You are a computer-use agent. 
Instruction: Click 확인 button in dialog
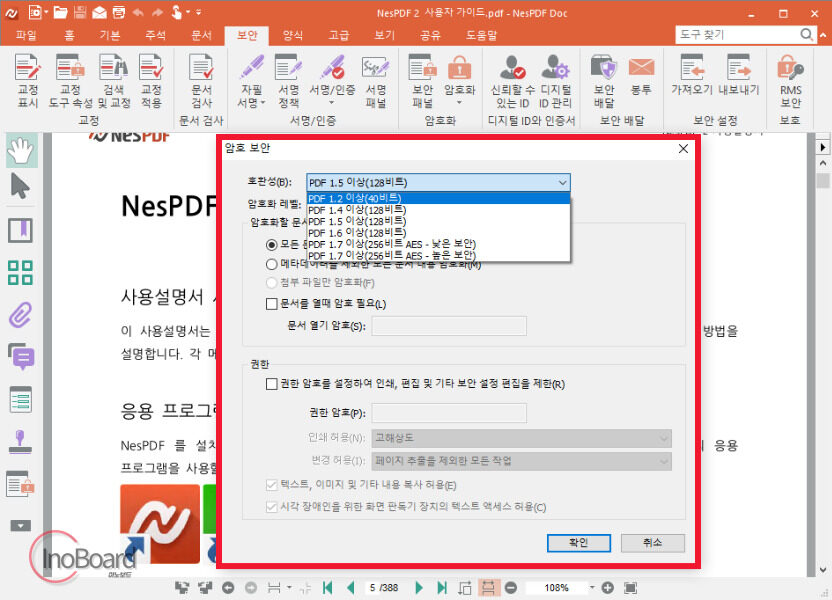[579, 543]
